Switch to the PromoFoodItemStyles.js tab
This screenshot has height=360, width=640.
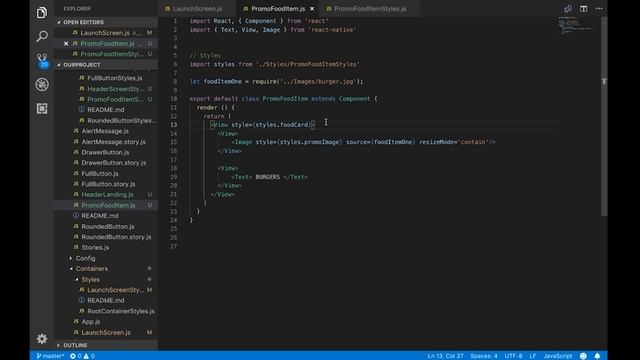369,9
